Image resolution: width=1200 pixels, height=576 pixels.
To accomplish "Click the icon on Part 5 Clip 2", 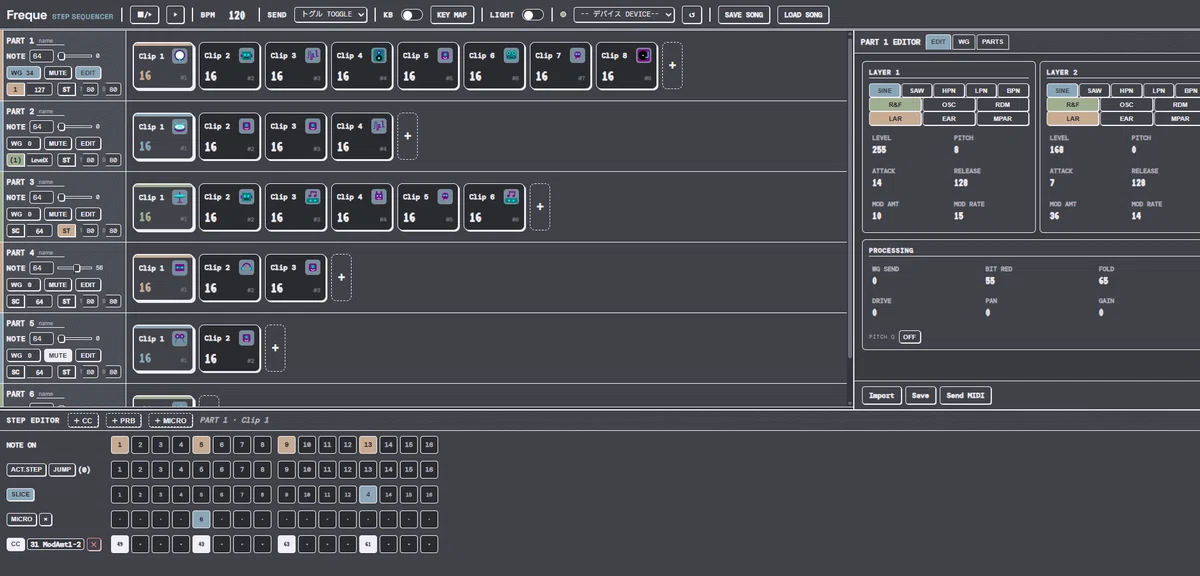I will [246, 338].
